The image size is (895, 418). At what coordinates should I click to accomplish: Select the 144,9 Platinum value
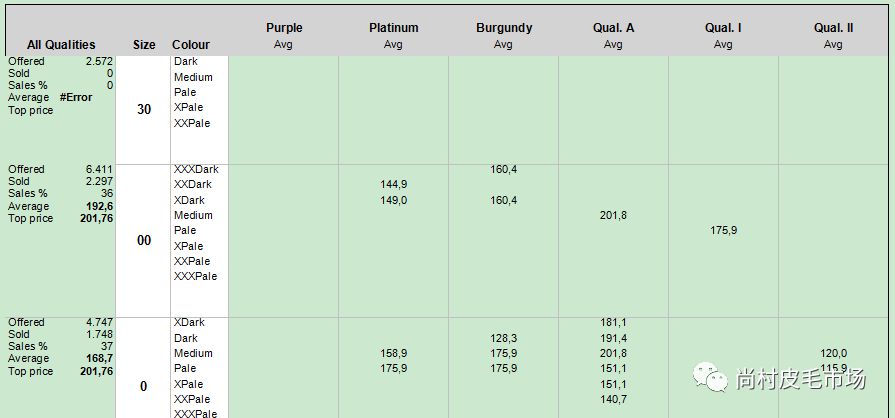coord(394,184)
